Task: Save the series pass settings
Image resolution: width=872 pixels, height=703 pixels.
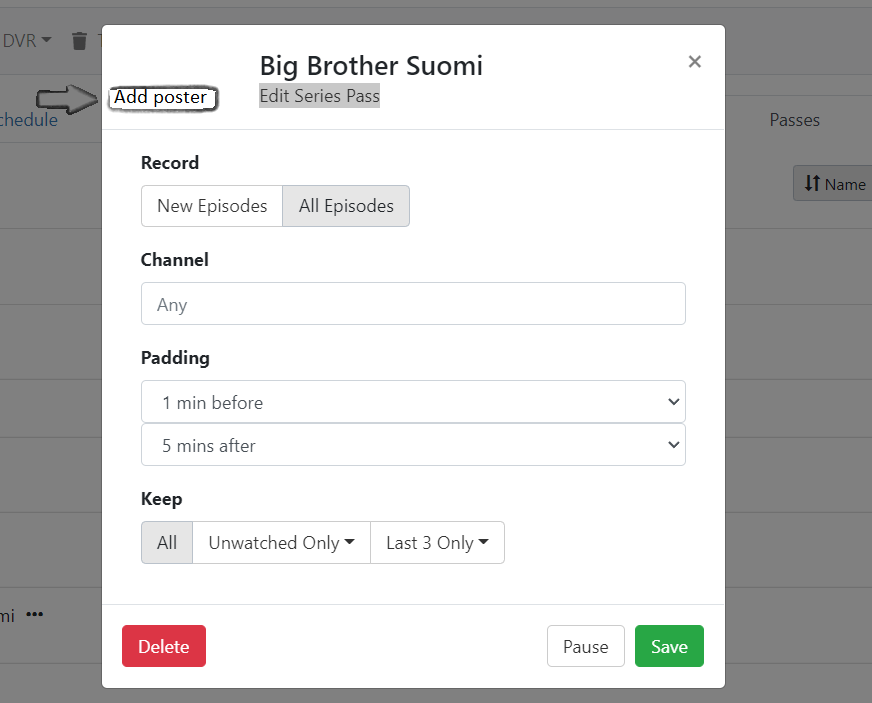Action: pos(669,646)
